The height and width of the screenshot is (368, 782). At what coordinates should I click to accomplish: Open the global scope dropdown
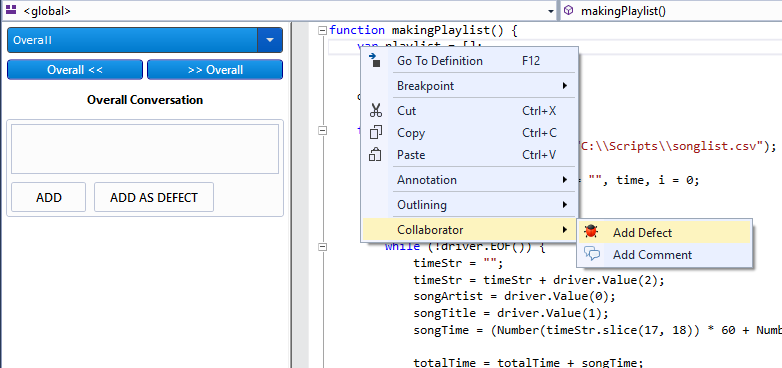tap(551, 10)
